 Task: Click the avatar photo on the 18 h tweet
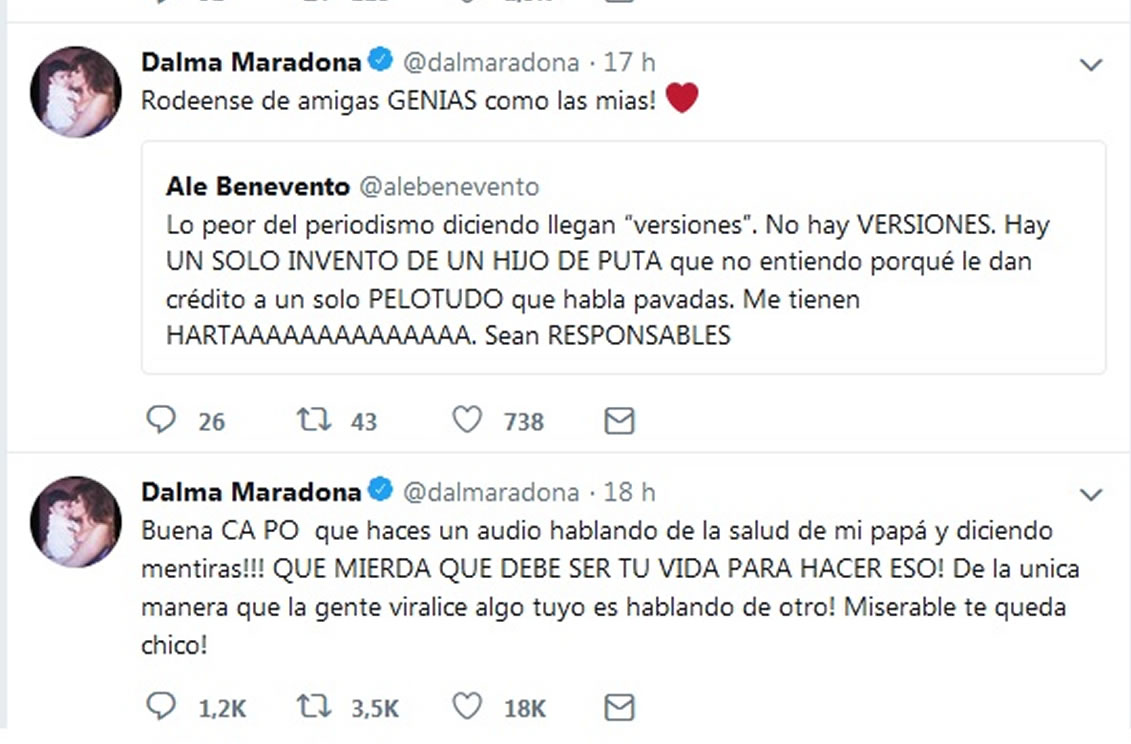pyautogui.click(x=75, y=521)
